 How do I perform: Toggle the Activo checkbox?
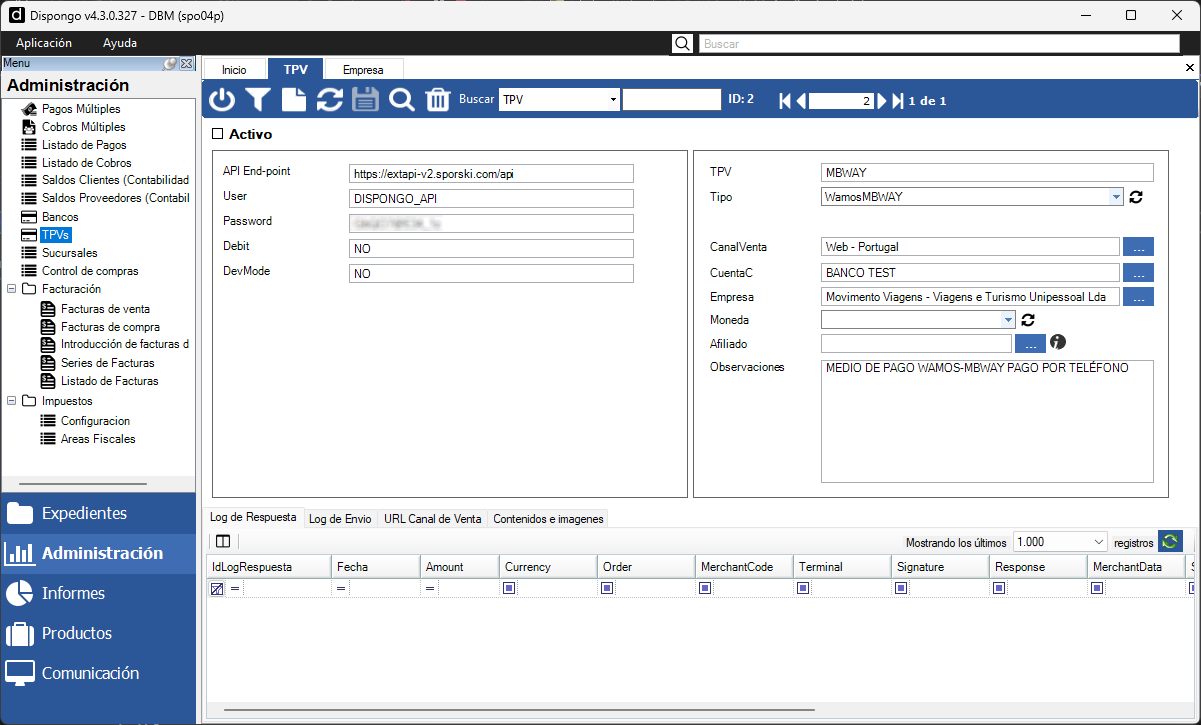[x=218, y=134]
